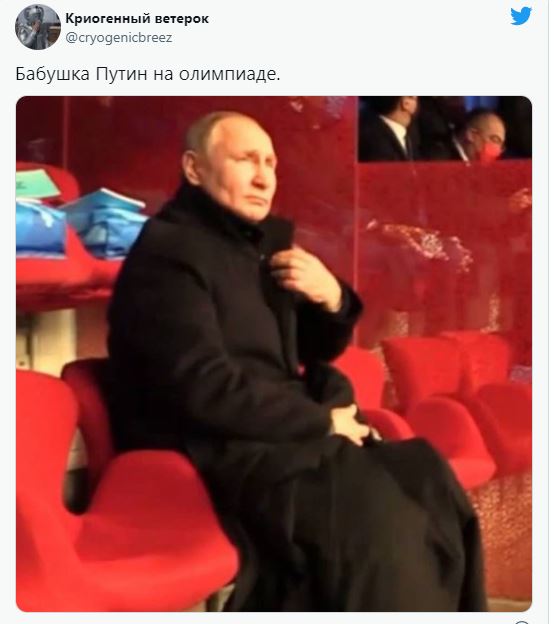Click the tweet text Бабушка Путин на олимпиаде
This screenshot has width=556, height=624.
[148, 74]
